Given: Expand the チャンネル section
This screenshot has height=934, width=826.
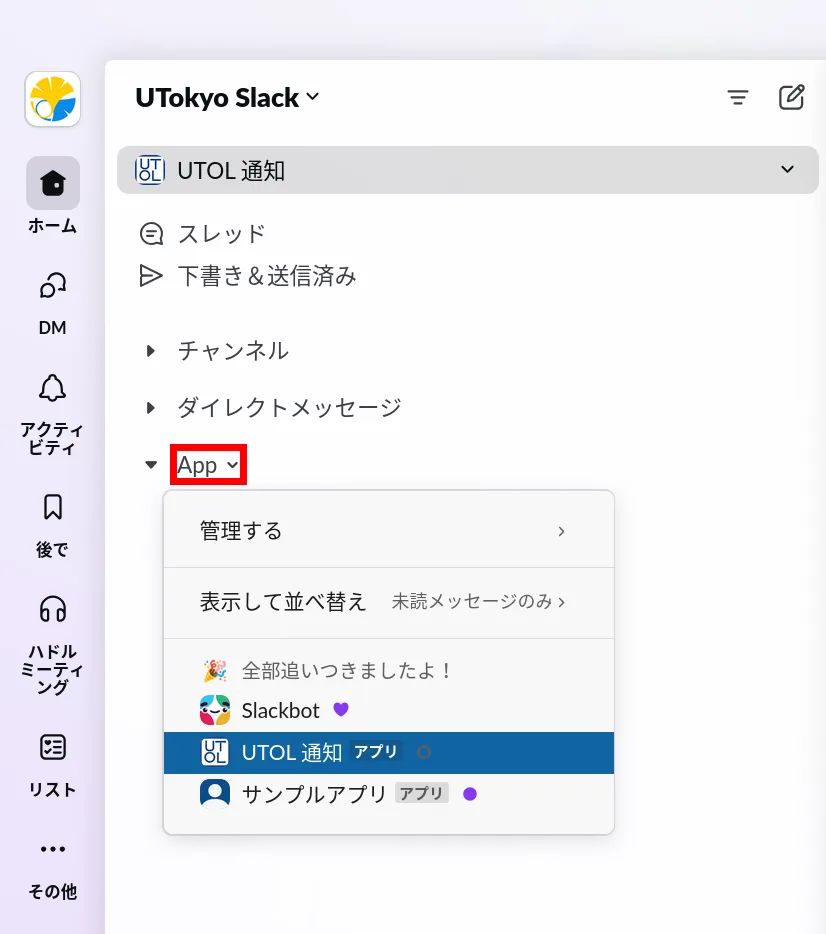Looking at the screenshot, I should (x=151, y=351).
